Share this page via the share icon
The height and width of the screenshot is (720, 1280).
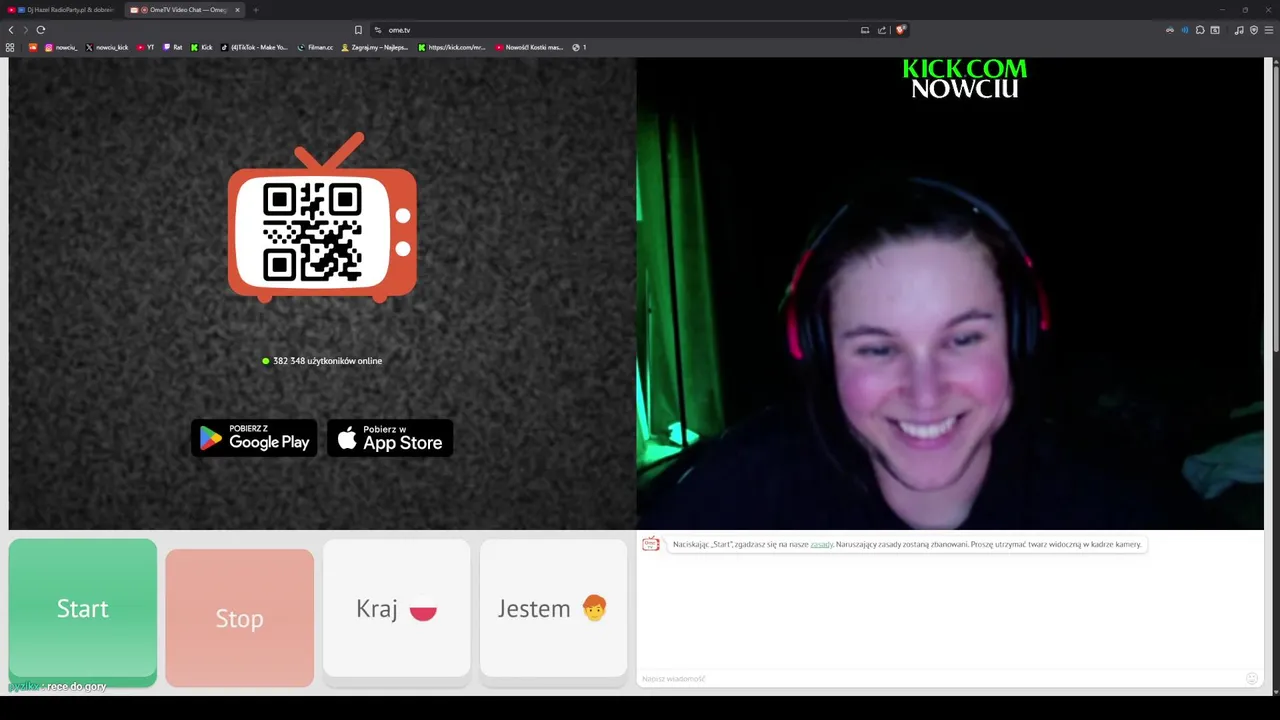click(x=882, y=30)
